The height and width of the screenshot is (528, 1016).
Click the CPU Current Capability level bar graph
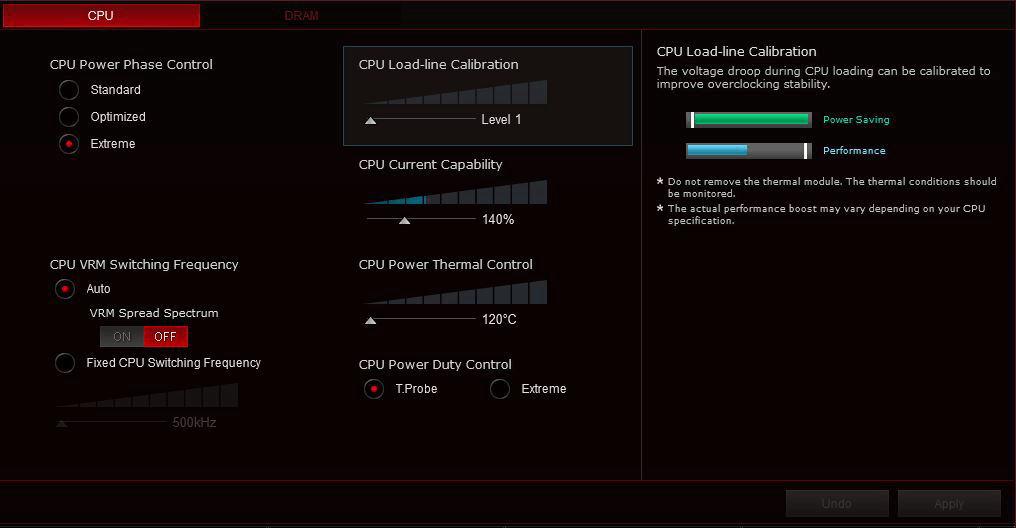455,193
